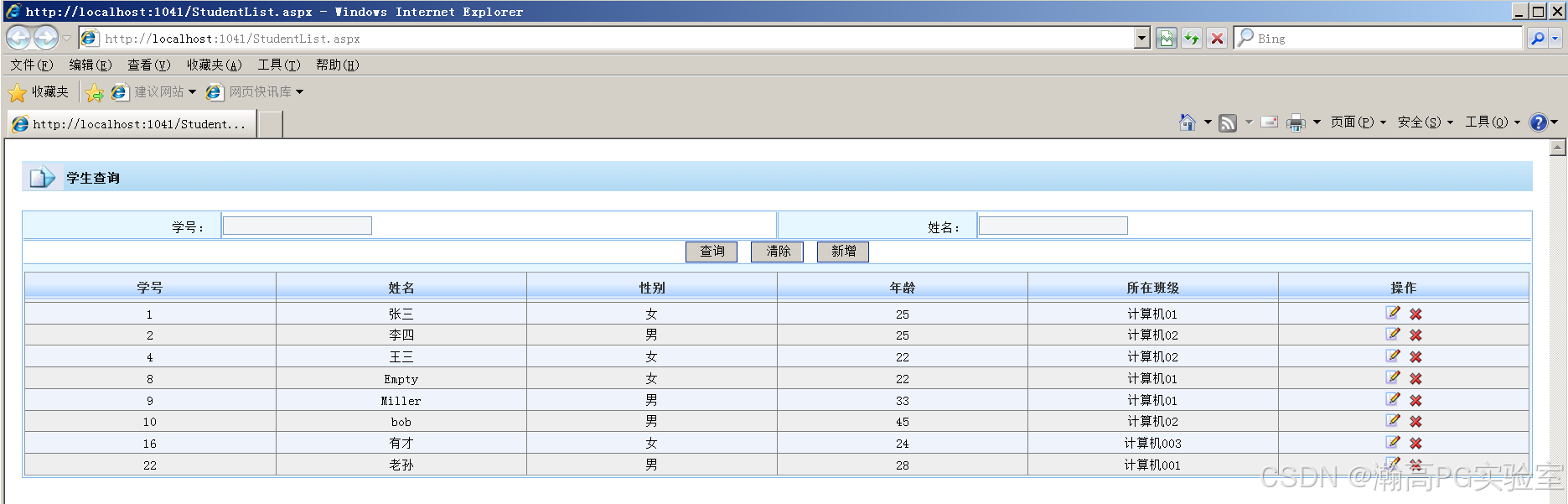Click the 姓名 search input field
Viewport: 1568px width, 504px height.
pos(1053,226)
